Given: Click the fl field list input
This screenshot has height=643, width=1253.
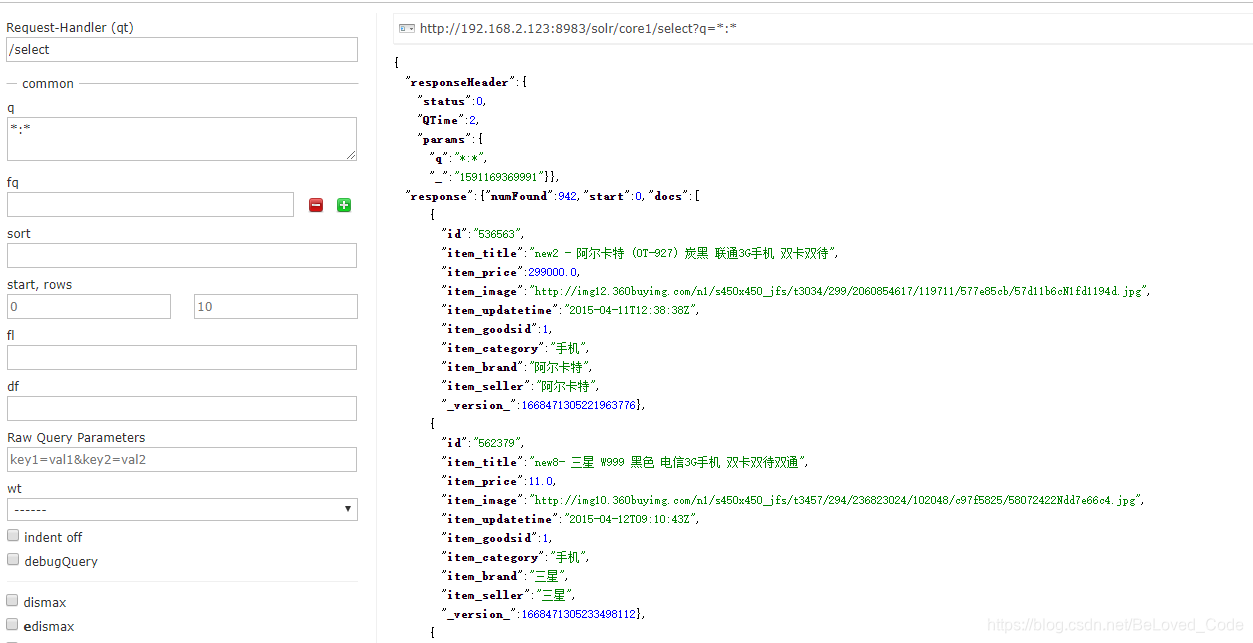Looking at the screenshot, I should 182,358.
